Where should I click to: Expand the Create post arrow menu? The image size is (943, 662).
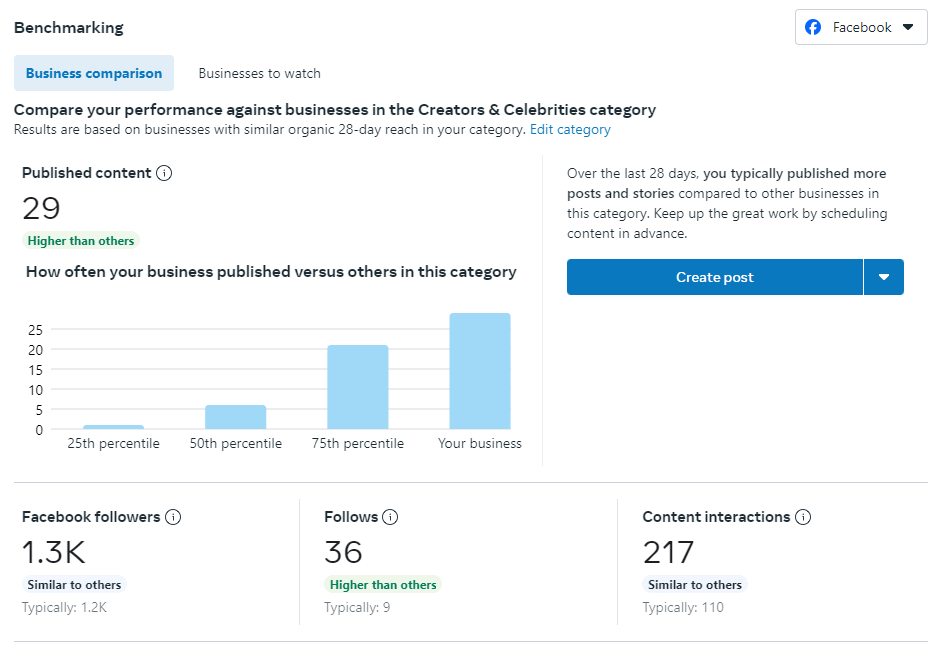click(x=884, y=277)
